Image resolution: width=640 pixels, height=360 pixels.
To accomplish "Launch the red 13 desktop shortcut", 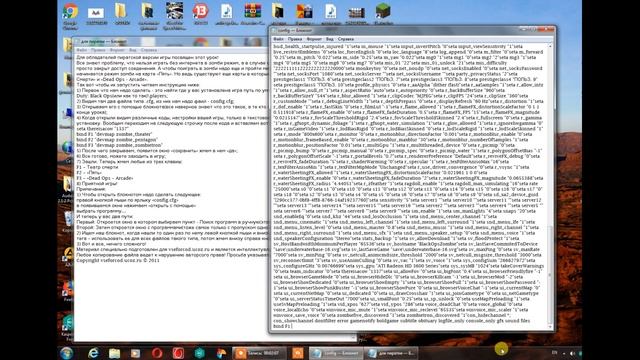I will tap(200, 11).
